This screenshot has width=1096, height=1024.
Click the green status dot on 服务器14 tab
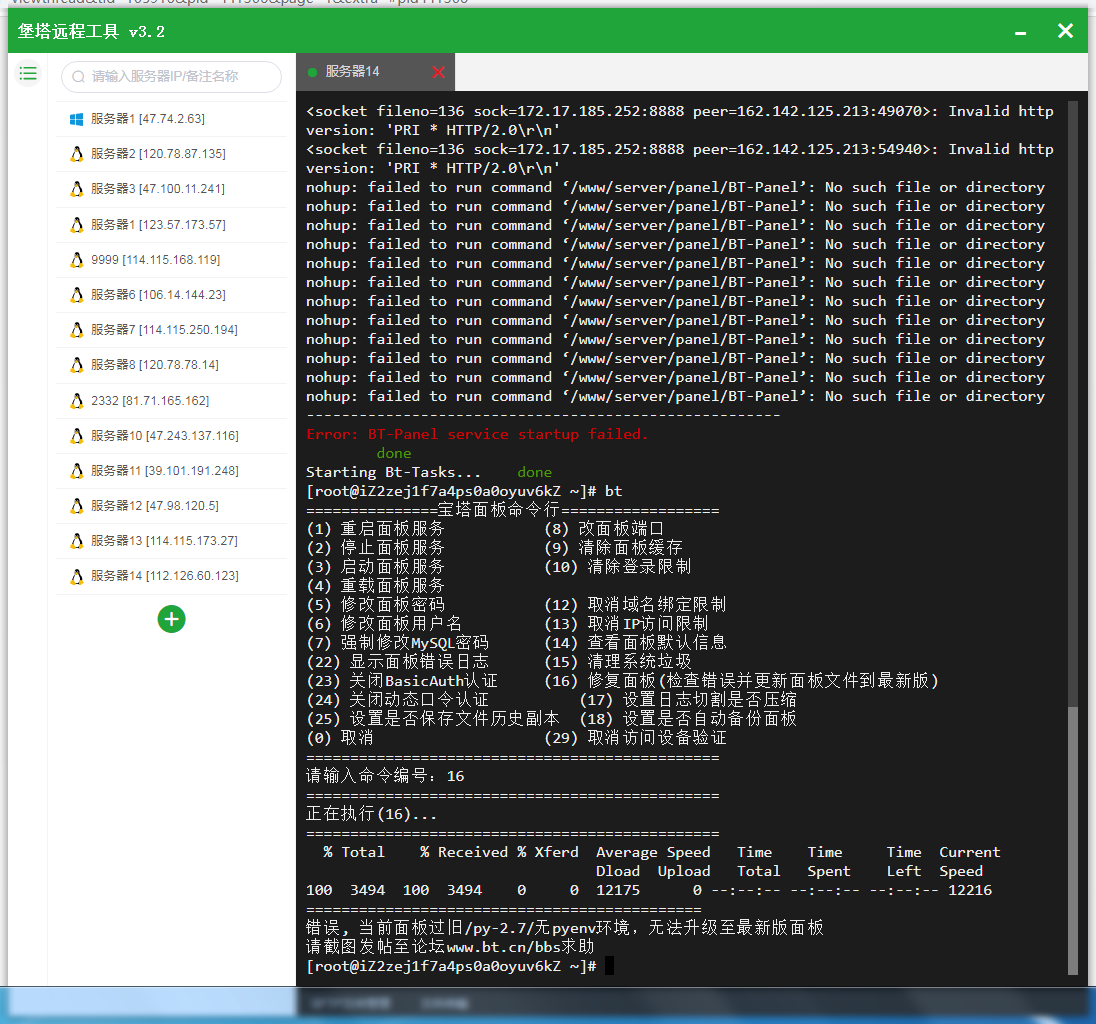pos(312,72)
